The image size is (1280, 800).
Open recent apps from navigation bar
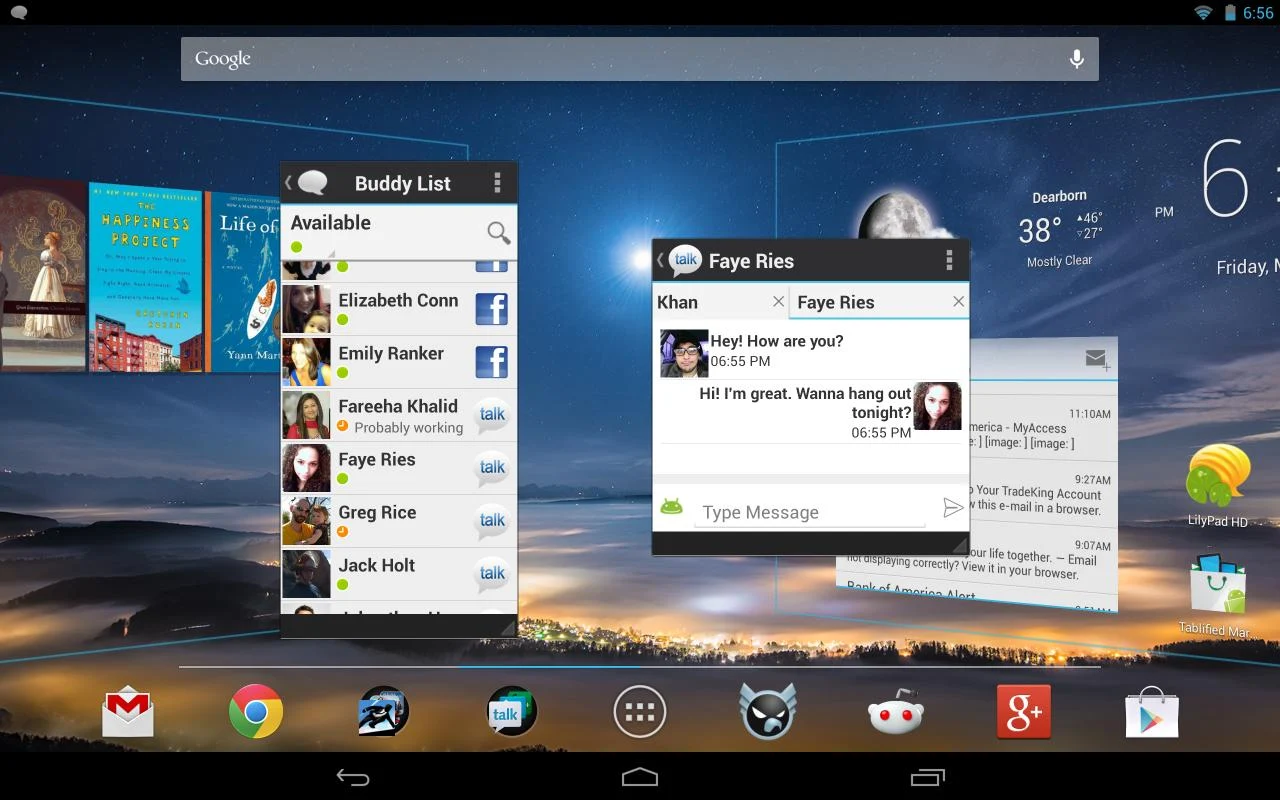(x=927, y=777)
